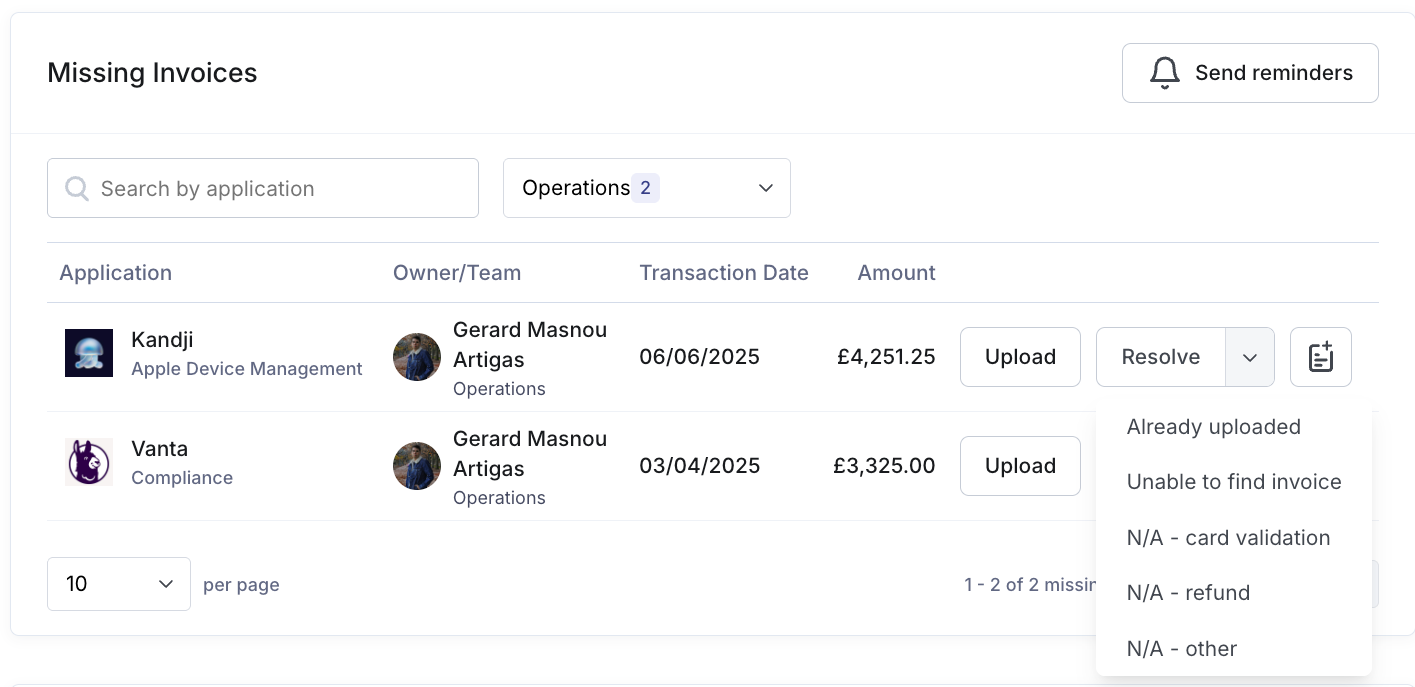1415x687 pixels.
Task: Click Gerard's avatar in the Kandji row
Action: tap(417, 357)
